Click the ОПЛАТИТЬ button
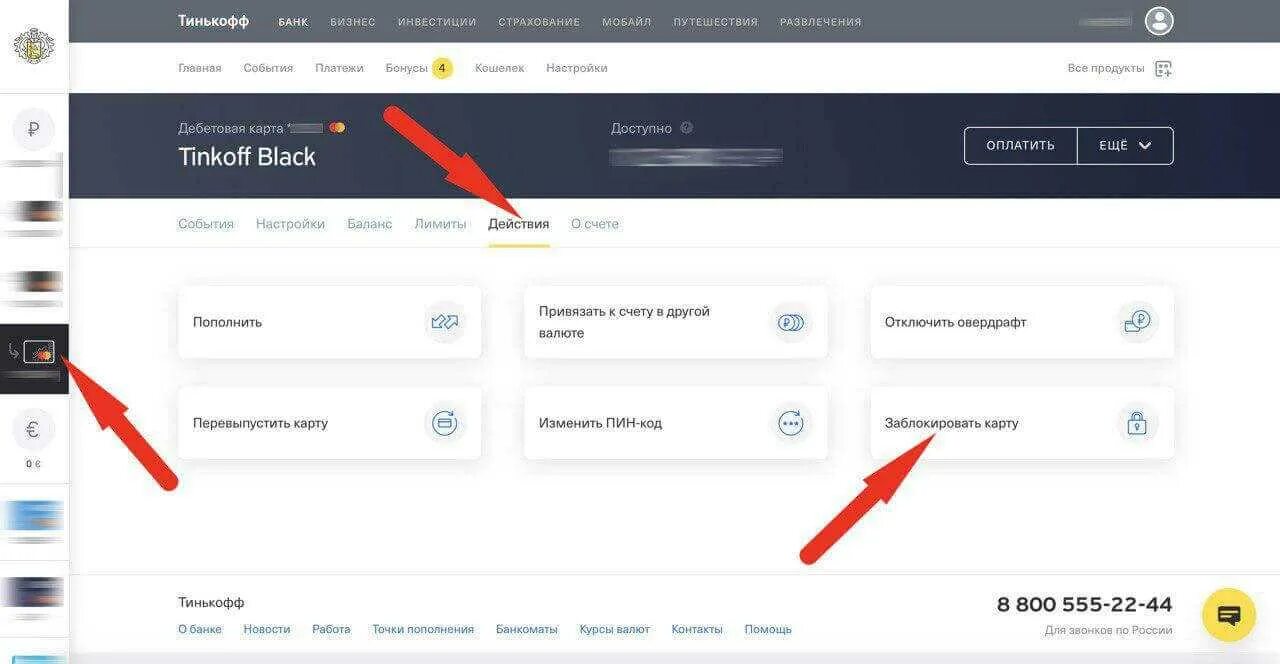The height and width of the screenshot is (664, 1280). tap(1020, 146)
